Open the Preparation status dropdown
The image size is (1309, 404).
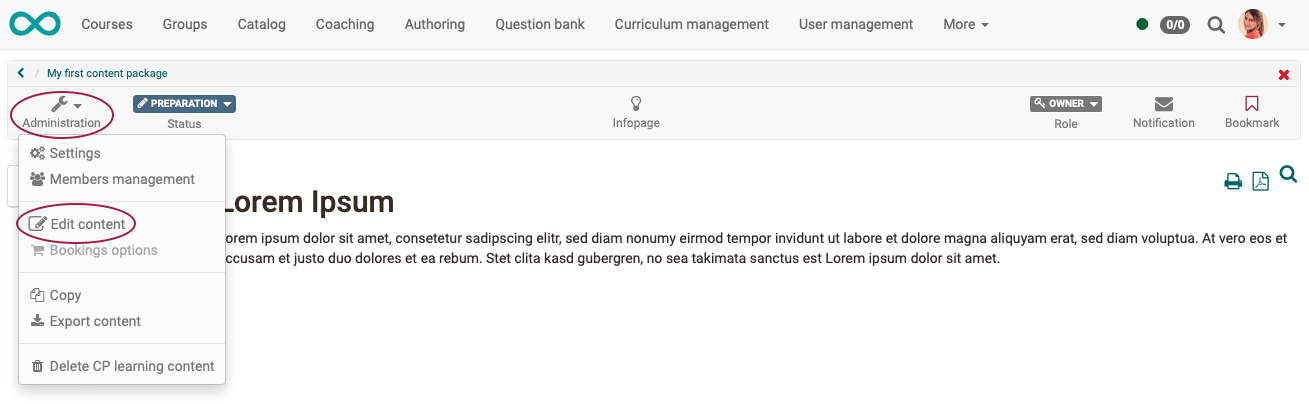[184, 104]
